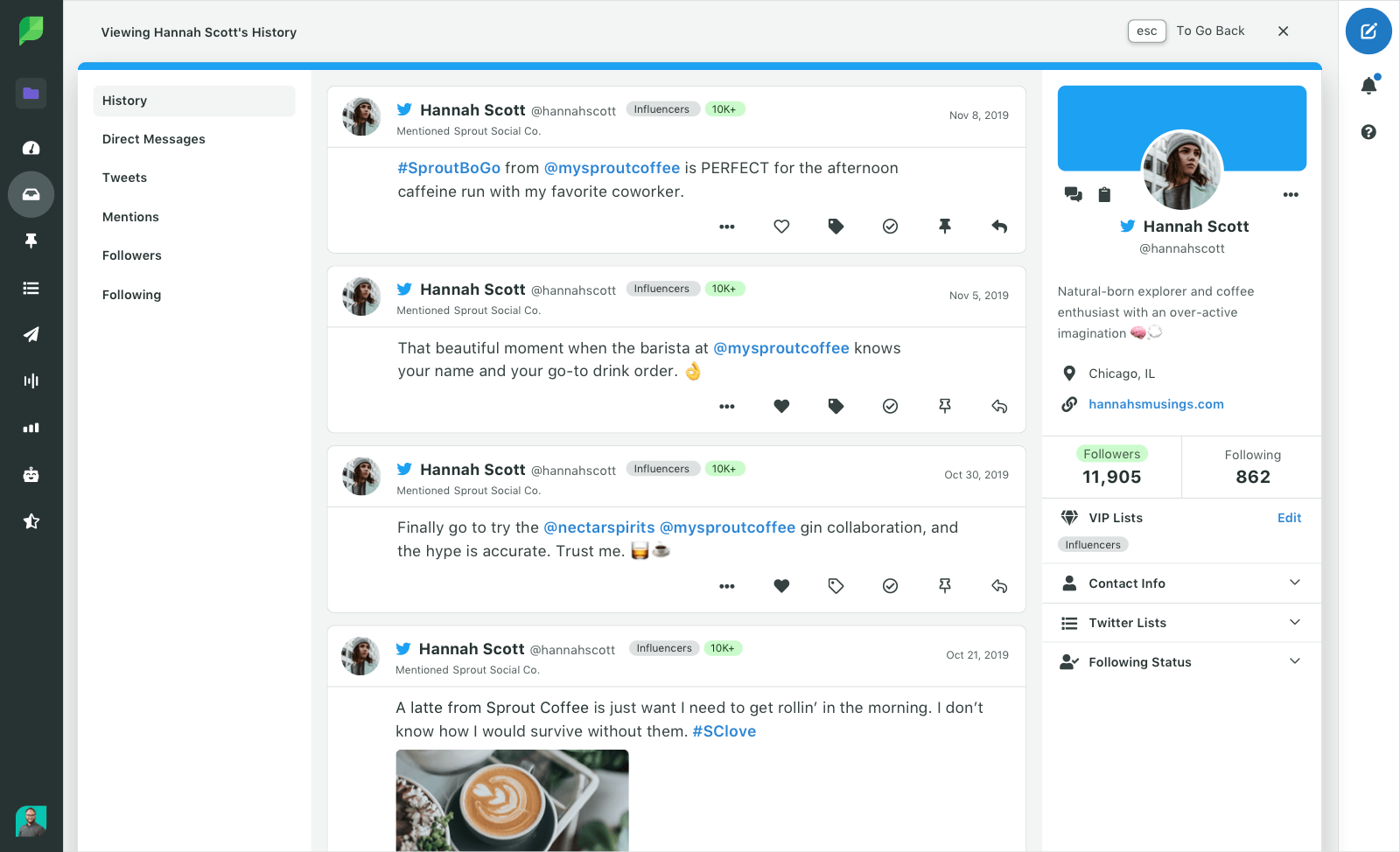The width and height of the screenshot is (1400, 852).
Task: Pin the SproutBoGo tweet using pin icon
Action: pyautogui.click(x=945, y=226)
